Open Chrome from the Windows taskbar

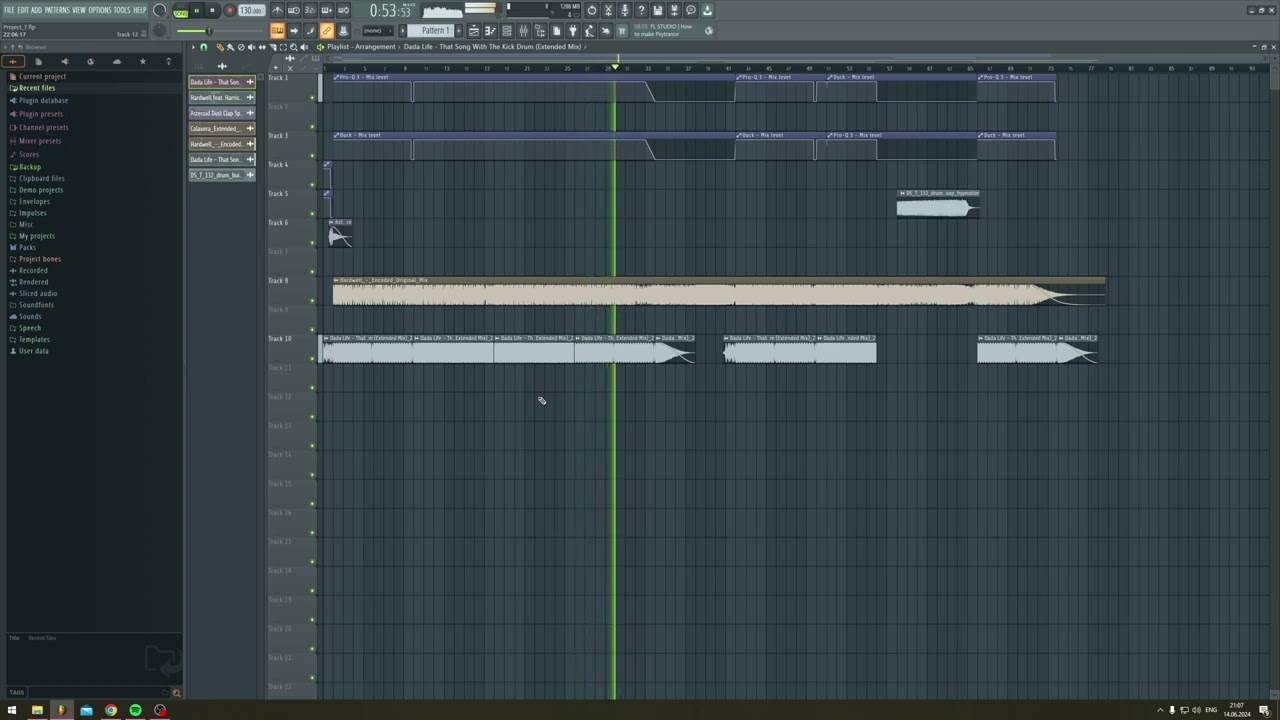pos(110,710)
